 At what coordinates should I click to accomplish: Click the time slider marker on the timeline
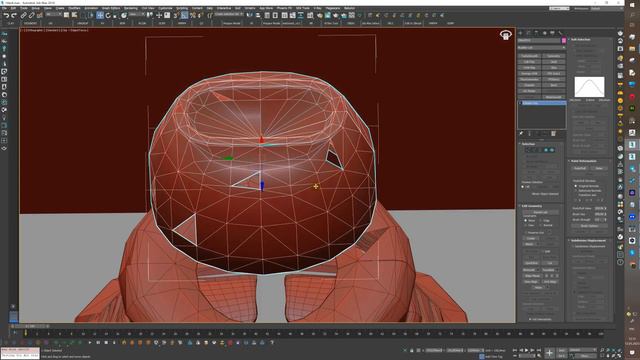(x=26, y=333)
